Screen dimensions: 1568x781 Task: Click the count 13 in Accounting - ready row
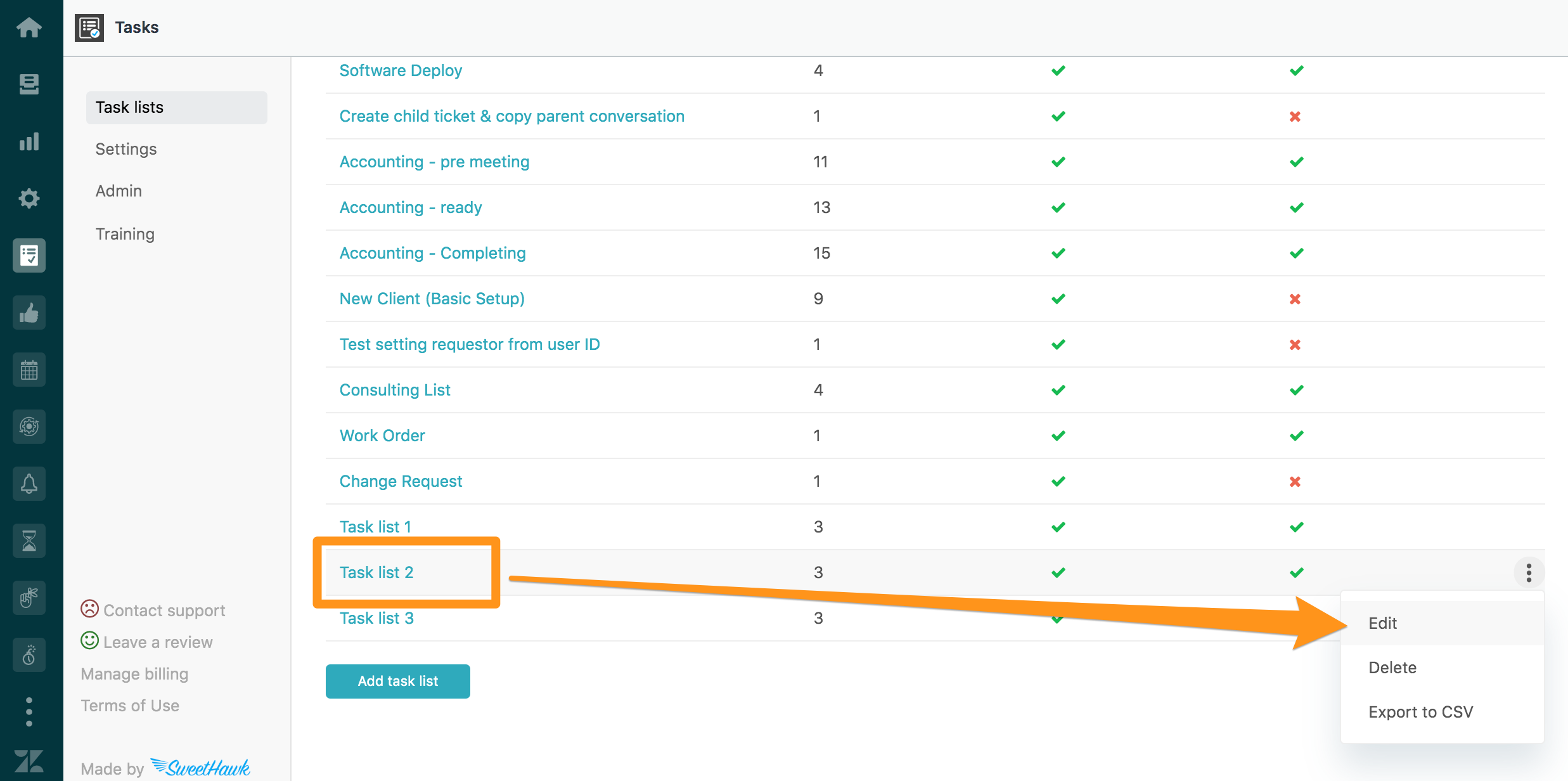click(x=821, y=207)
